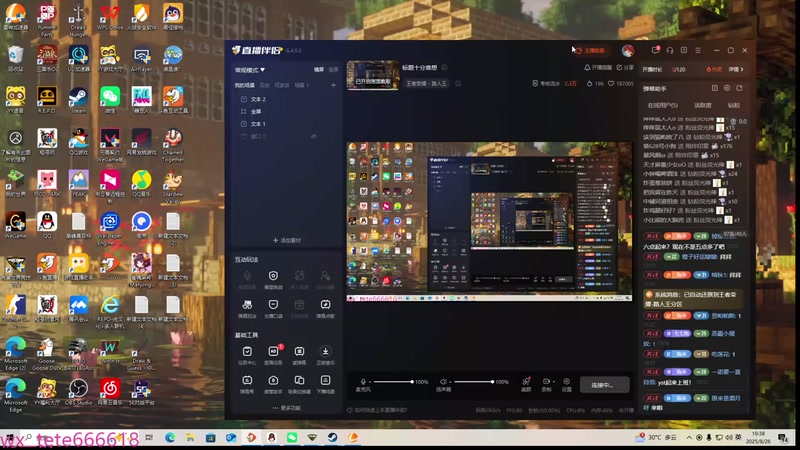Open the last tool in 基础工具 bottom row
The width and height of the screenshot is (800, 450).
tap(325, 384)
